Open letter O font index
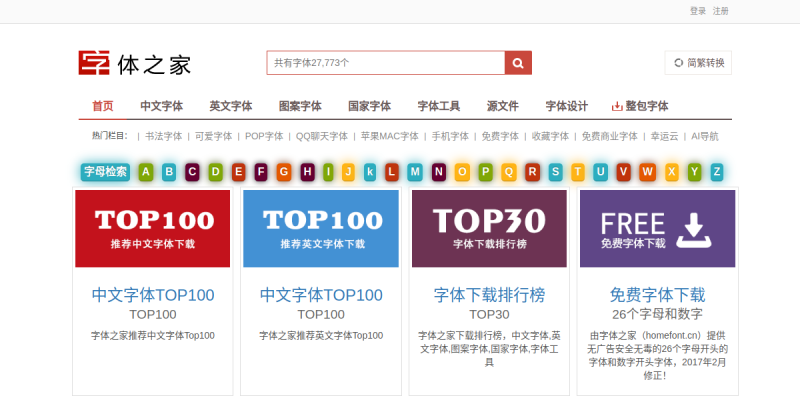Image resolution: width=800 pixels, height=400 pixels. click(462, 172)
